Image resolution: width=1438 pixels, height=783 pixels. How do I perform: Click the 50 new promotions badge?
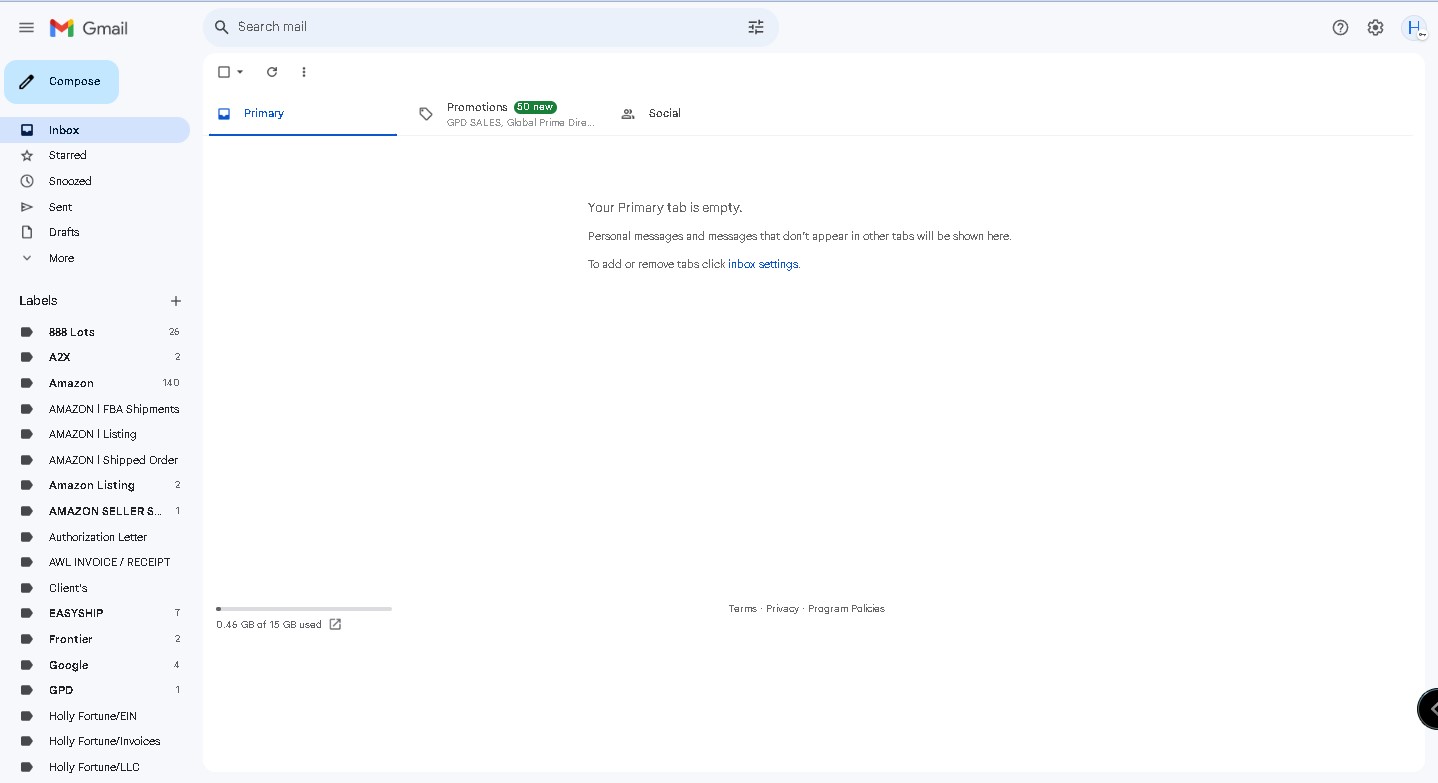click(x=535, y=107)
